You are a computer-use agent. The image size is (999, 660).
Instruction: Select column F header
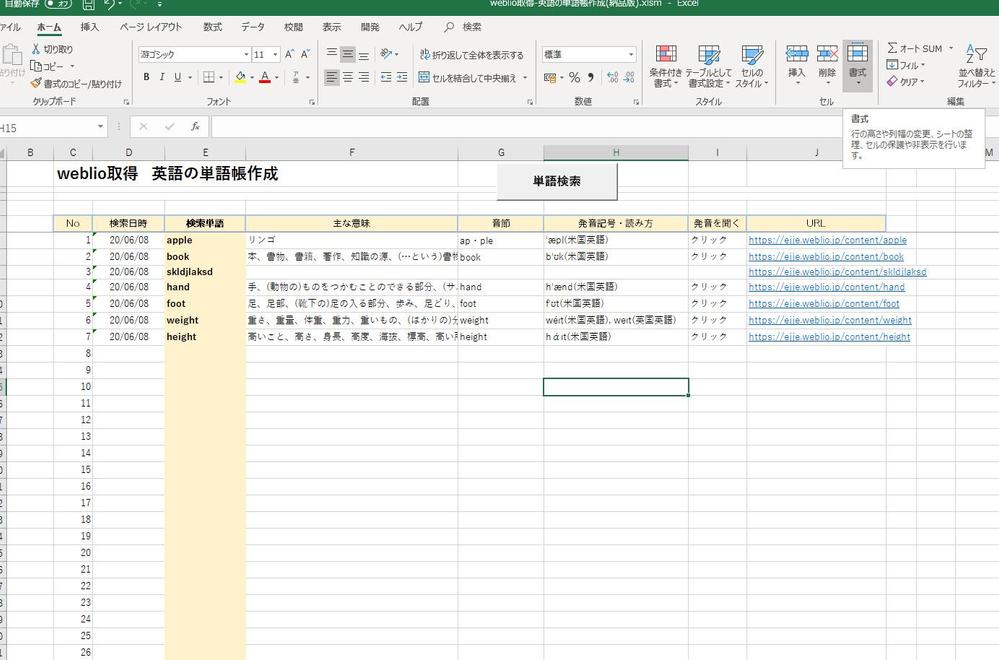click(x=352, y=152)
